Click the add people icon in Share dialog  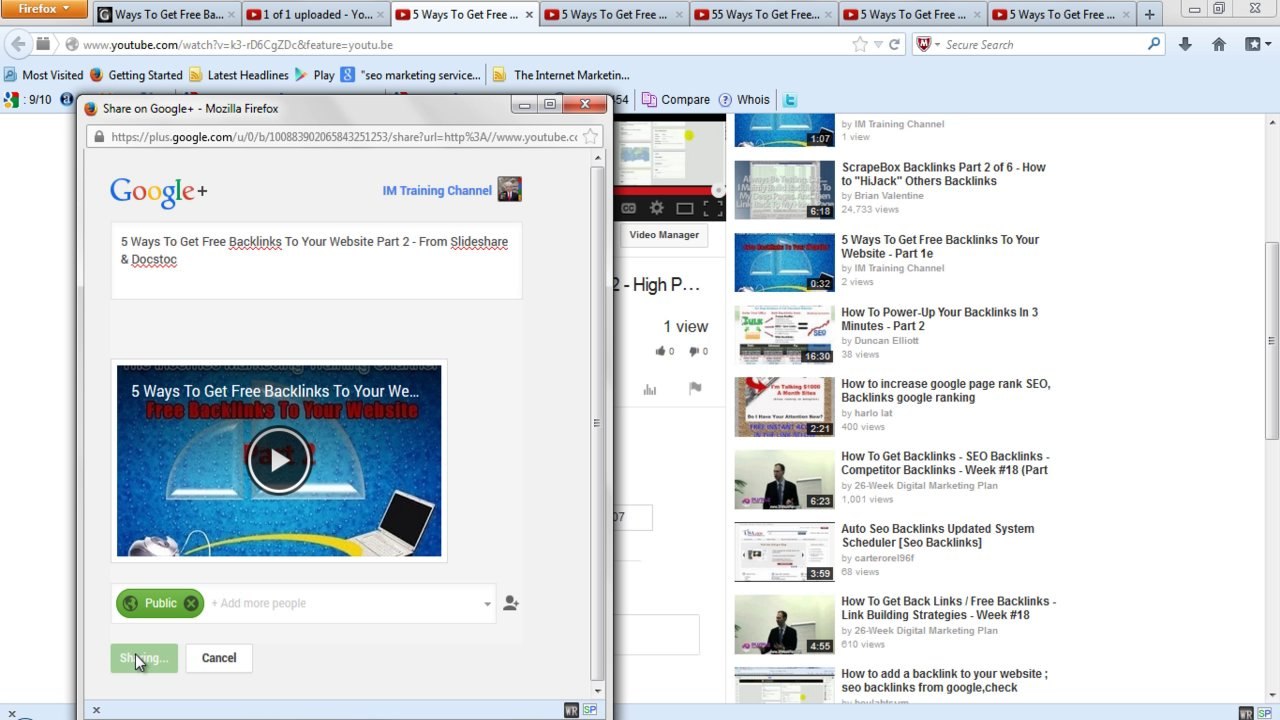[x=511, y=603]
